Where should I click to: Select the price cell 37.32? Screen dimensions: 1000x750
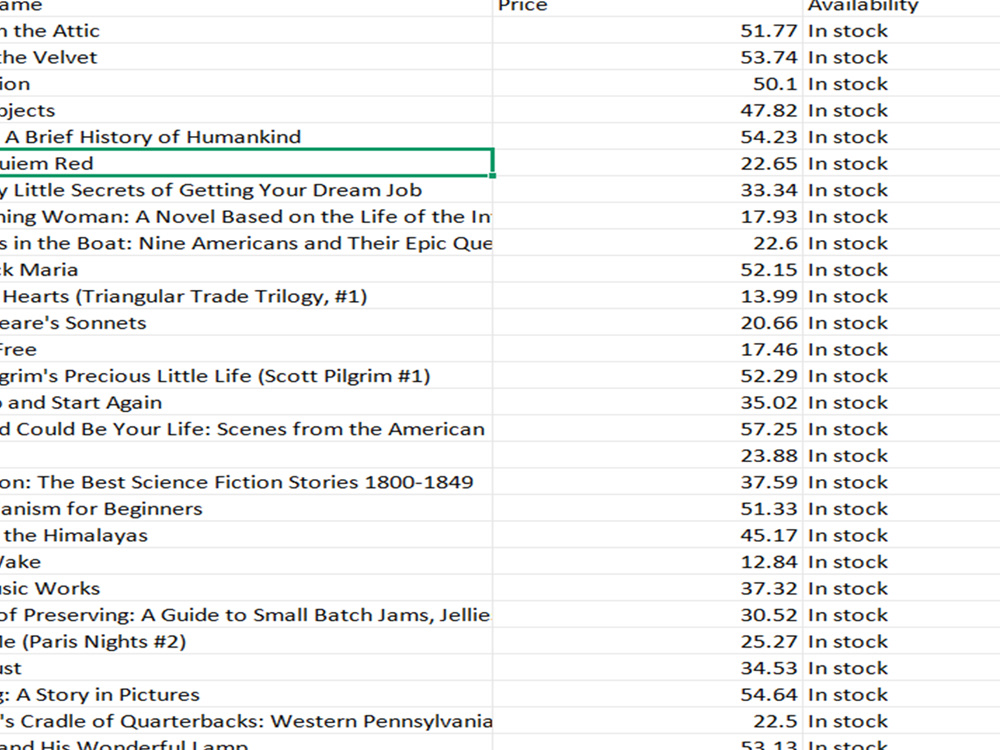(647, 589)
